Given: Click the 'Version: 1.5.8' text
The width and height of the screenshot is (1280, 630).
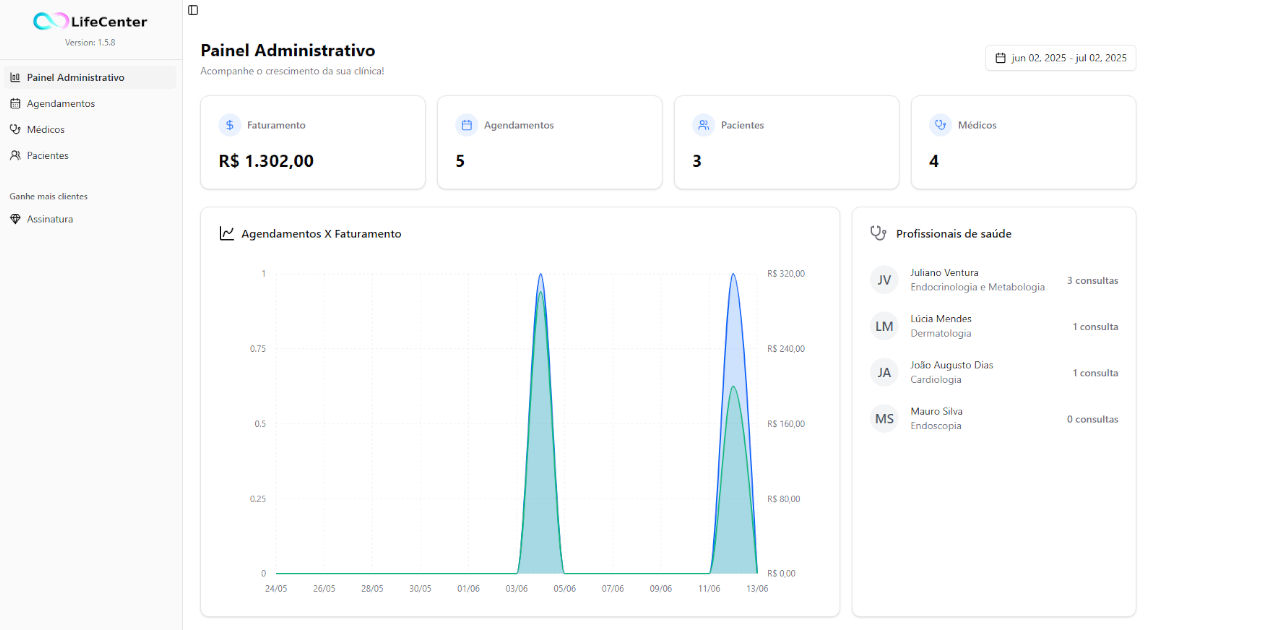Looking at the screenshot, I should pos(90,43).
